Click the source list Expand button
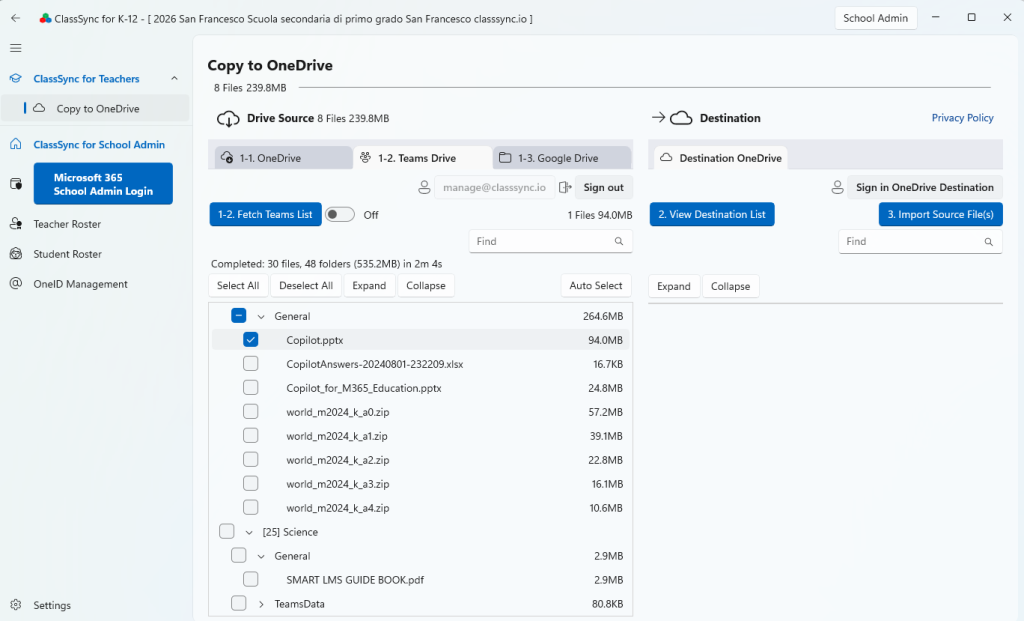This screenshot has width=1024, height=621. (369, 285)
